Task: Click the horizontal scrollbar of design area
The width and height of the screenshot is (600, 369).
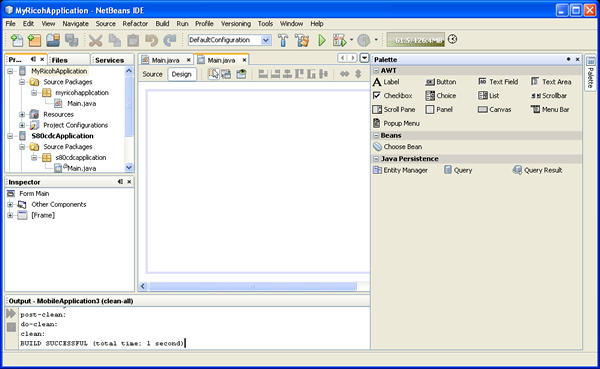Action: click(x=252, y=286)
